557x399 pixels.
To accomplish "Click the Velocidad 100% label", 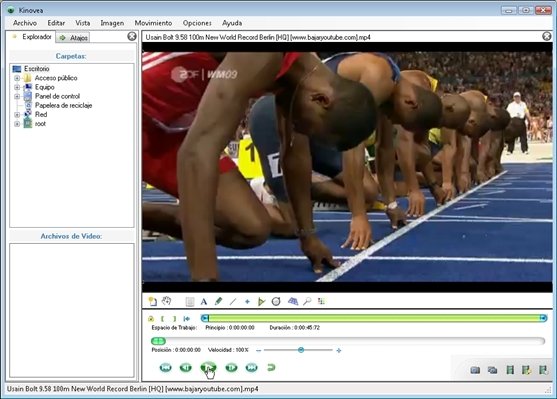I will (x=228, y=350).
